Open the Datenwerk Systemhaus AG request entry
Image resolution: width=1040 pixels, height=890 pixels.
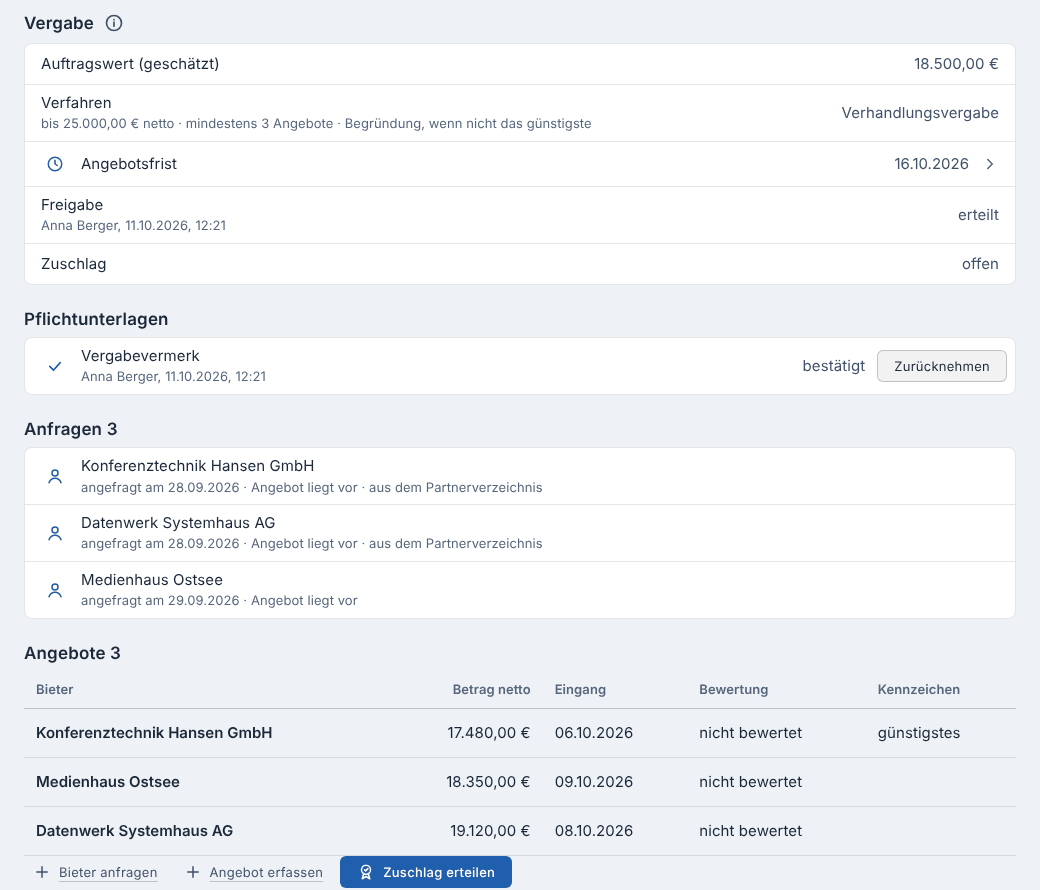pyautogui.click(x=520, y=533)
